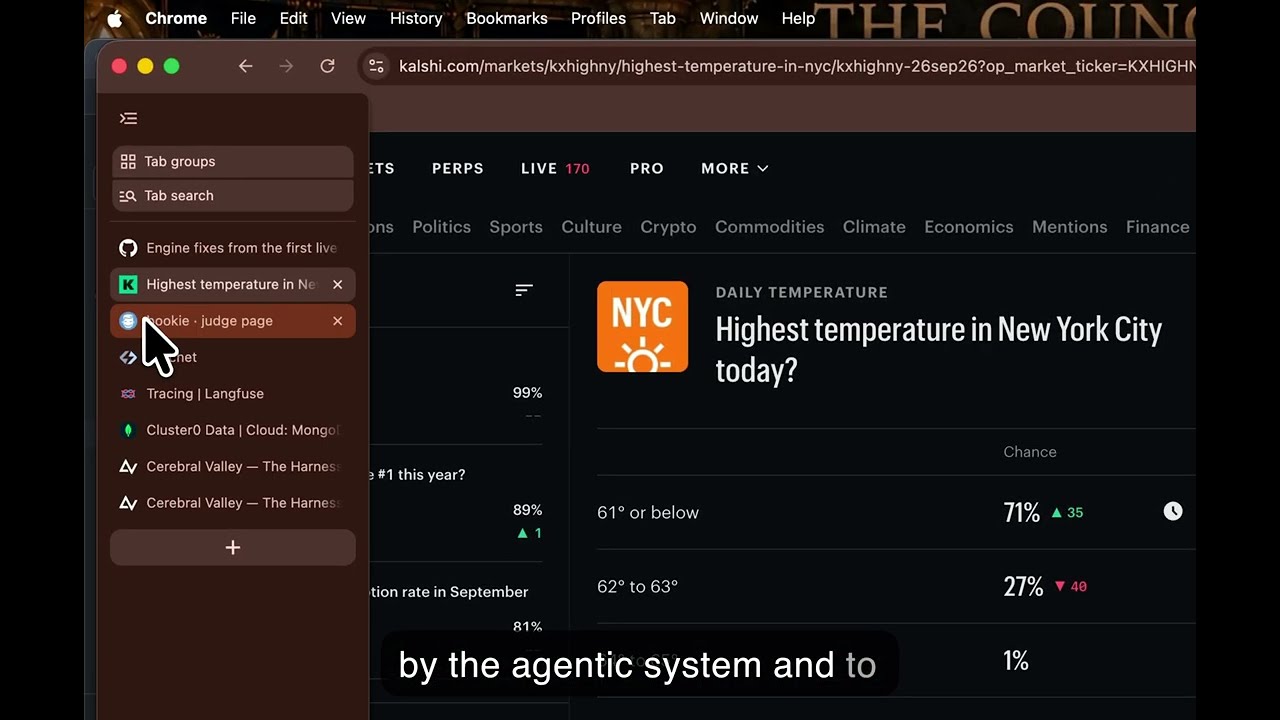Click the clock icon on 61° row

[x=1173, y=512]
